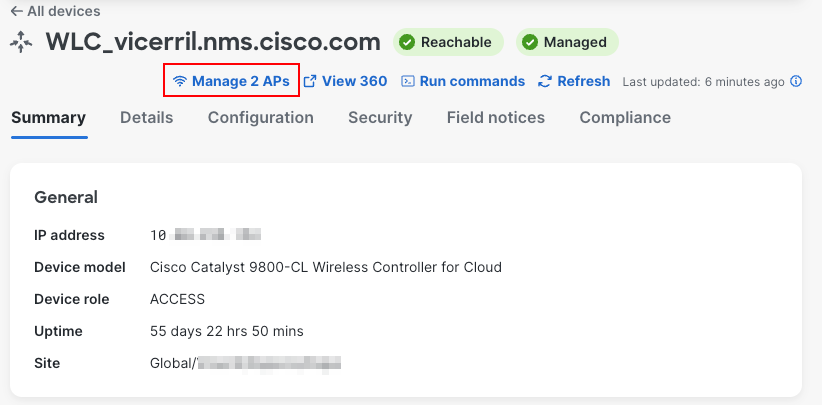This screenshot has height=405, width=822.
Task: Click the ACCESS device role value
Action: (177, 299)
